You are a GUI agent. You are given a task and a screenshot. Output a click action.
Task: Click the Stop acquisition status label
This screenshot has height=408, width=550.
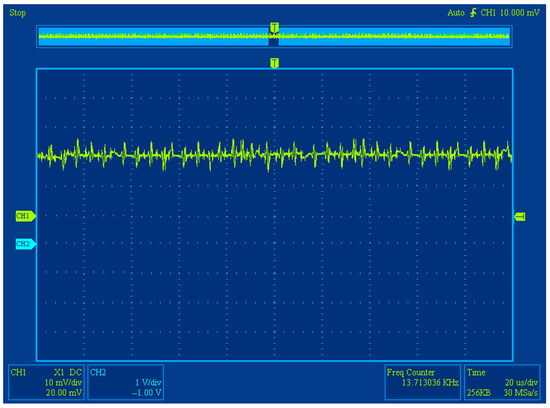point(18,13)
